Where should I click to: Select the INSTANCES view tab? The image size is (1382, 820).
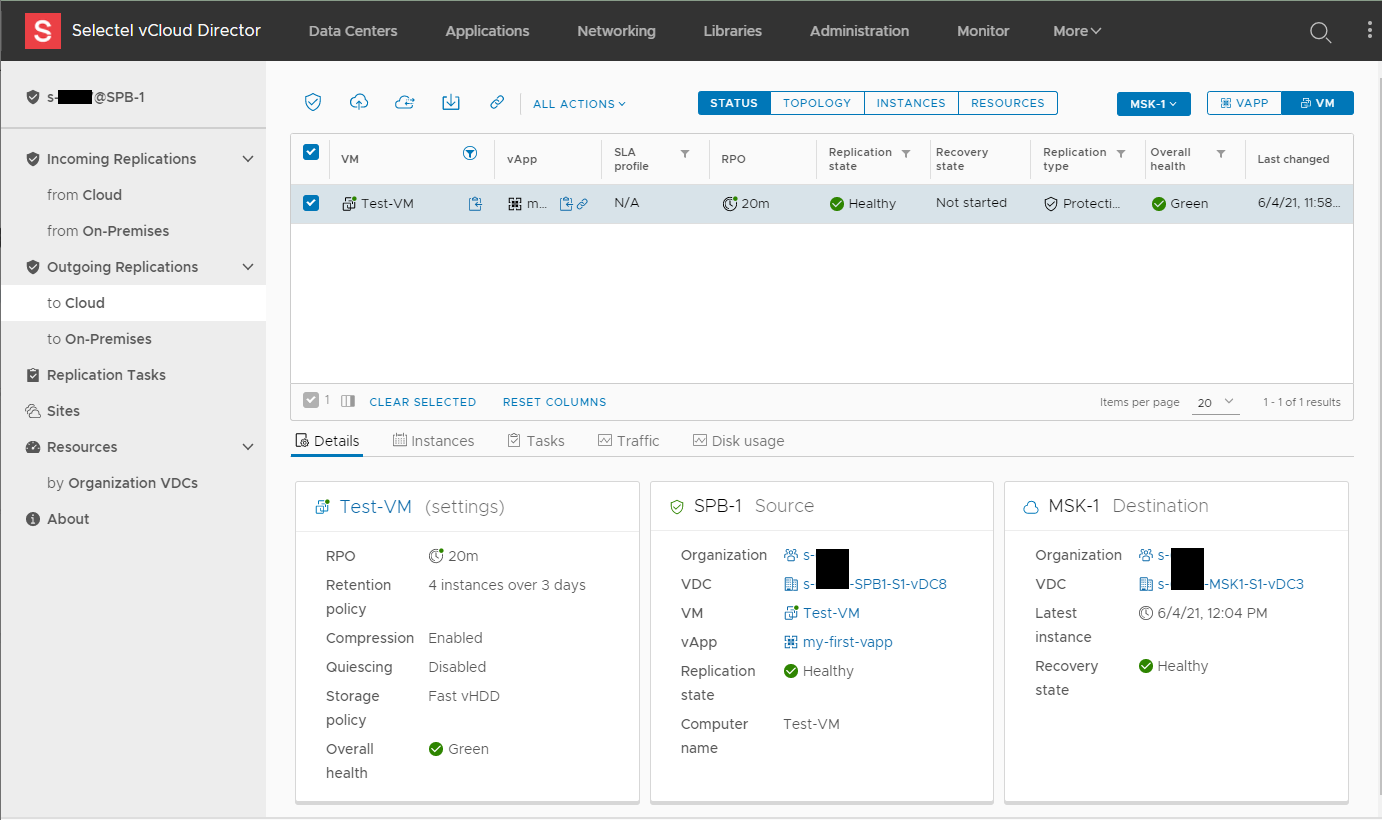point(911,103)
